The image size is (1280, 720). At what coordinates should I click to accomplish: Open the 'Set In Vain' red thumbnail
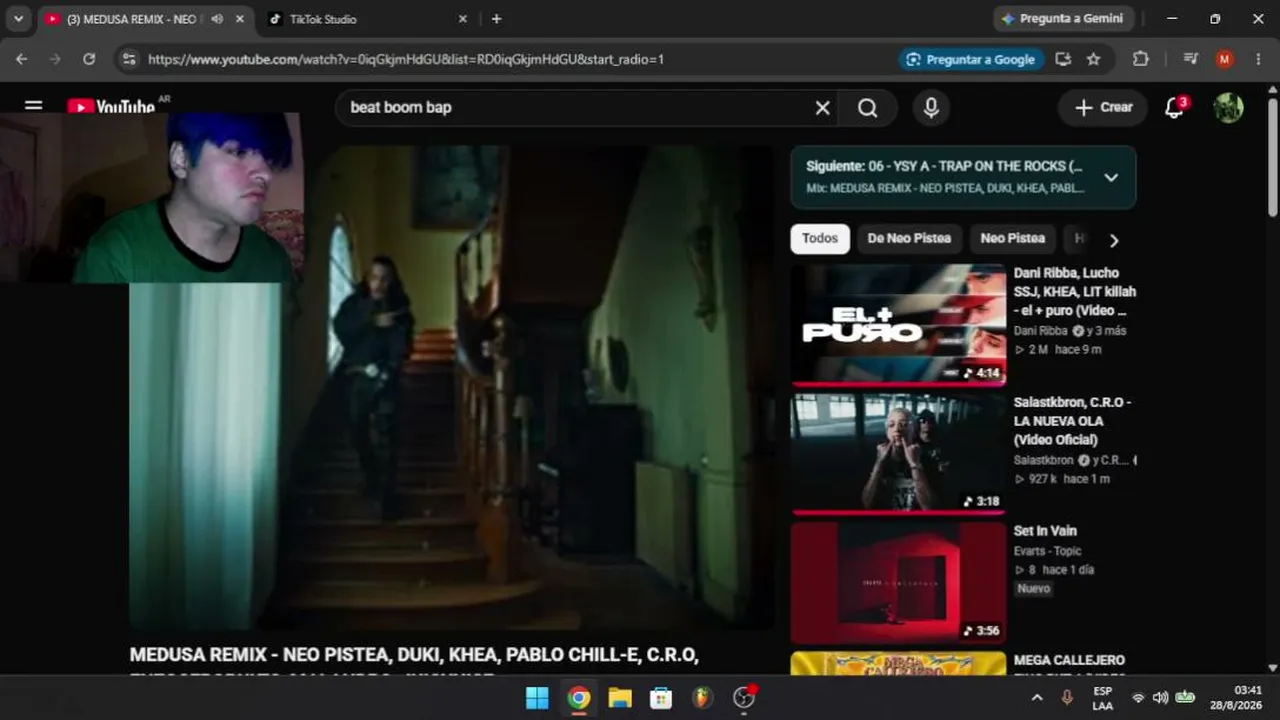click(x=898, y=582)
